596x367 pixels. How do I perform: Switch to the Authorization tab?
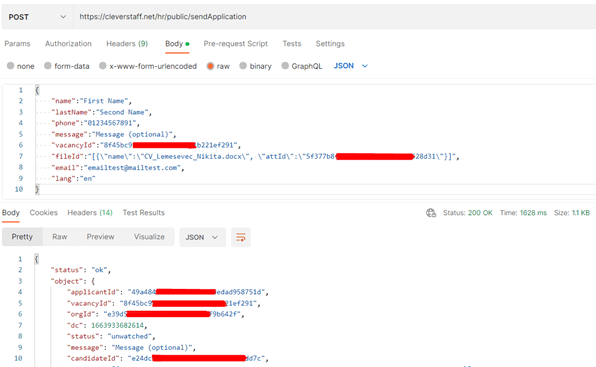(x=68, y=44)
